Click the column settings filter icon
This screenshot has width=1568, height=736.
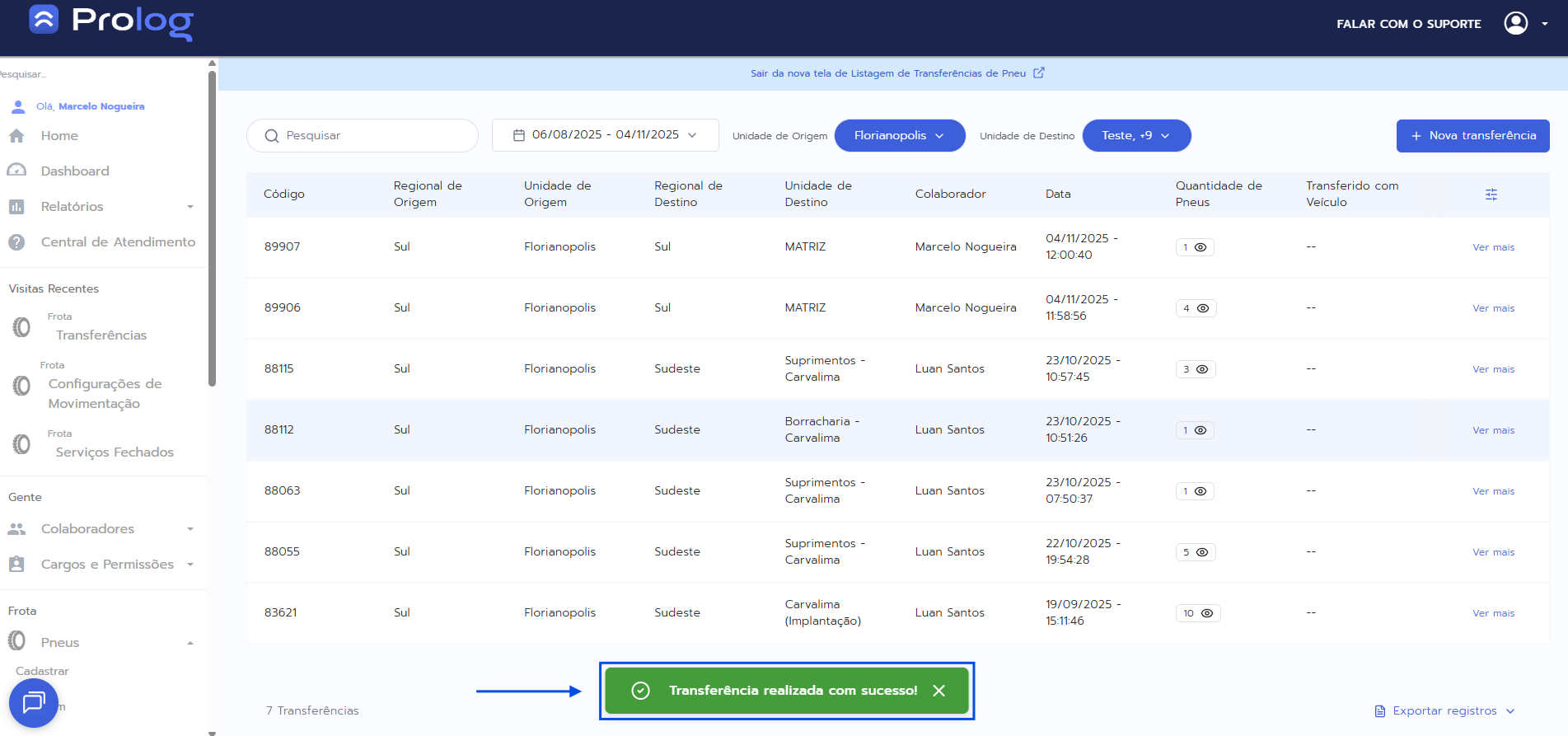(x=1491, y=195)
